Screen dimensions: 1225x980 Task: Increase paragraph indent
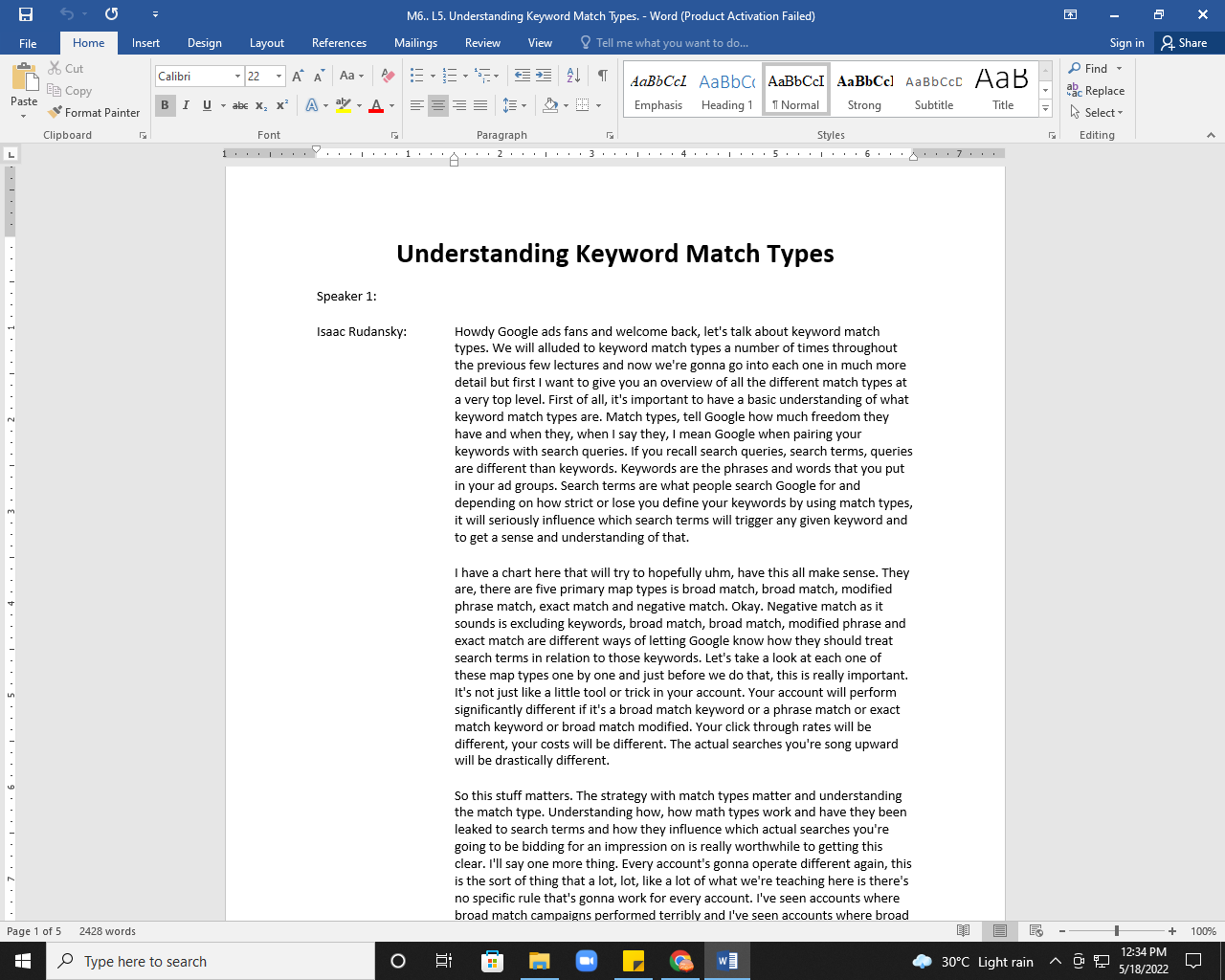[544, 77]
